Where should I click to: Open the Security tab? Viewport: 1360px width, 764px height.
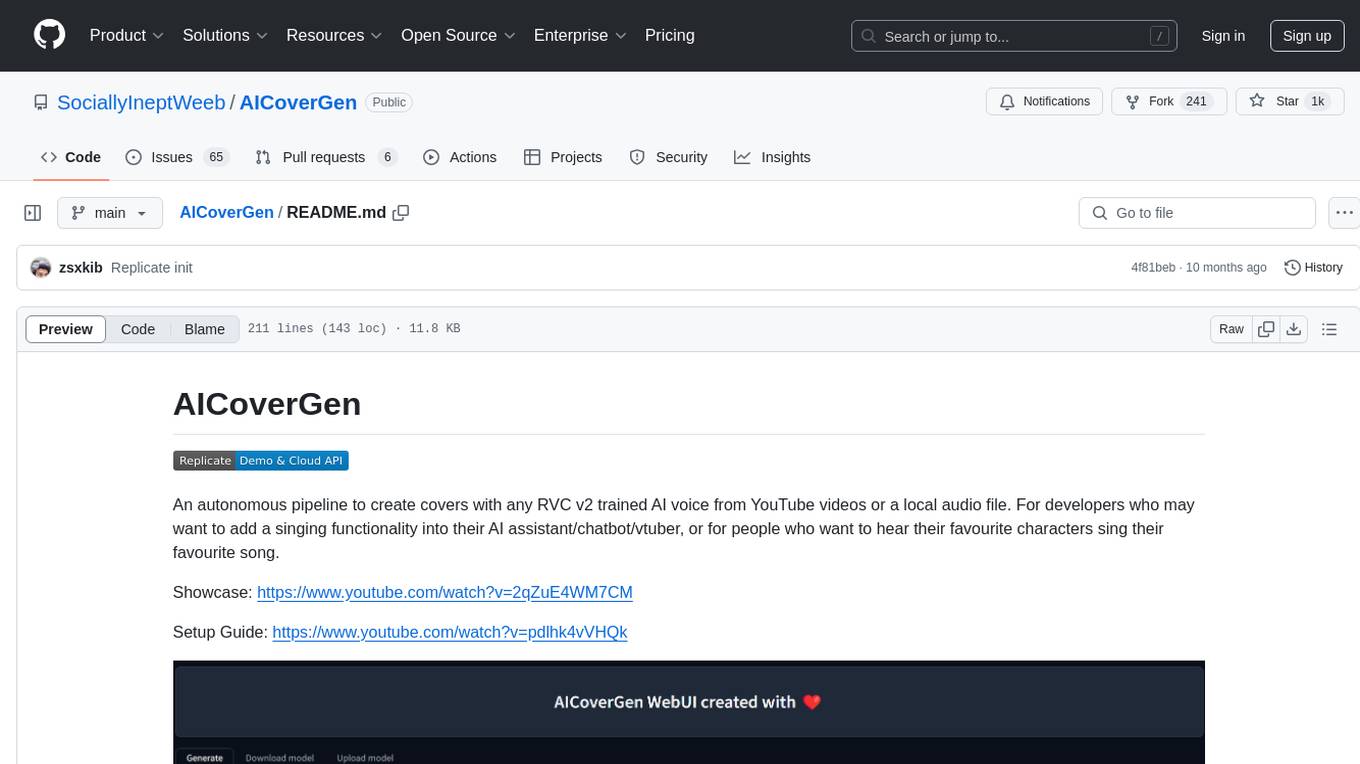668,157
